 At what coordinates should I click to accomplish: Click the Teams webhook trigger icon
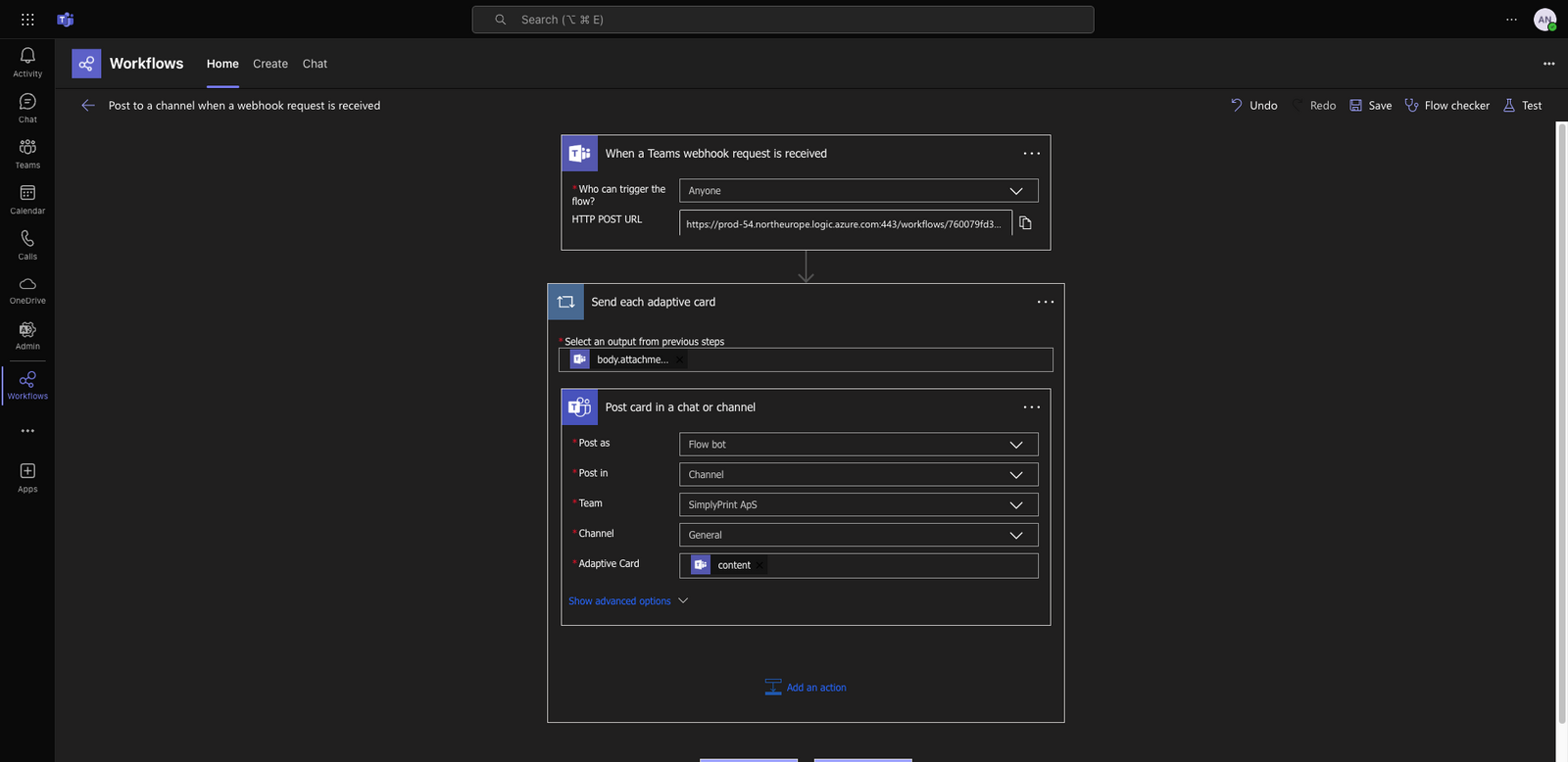580,154
